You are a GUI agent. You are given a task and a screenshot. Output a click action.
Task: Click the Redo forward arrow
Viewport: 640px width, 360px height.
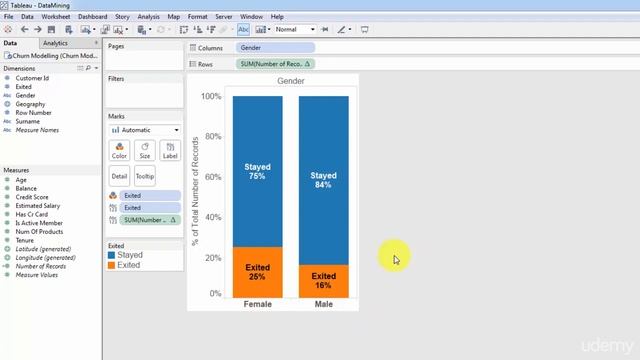point(38,29)
